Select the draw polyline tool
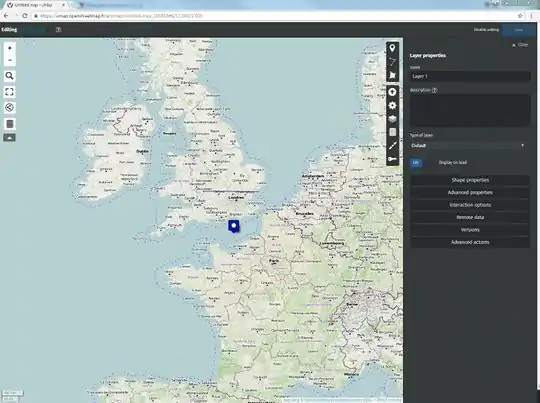 point(392,62)
